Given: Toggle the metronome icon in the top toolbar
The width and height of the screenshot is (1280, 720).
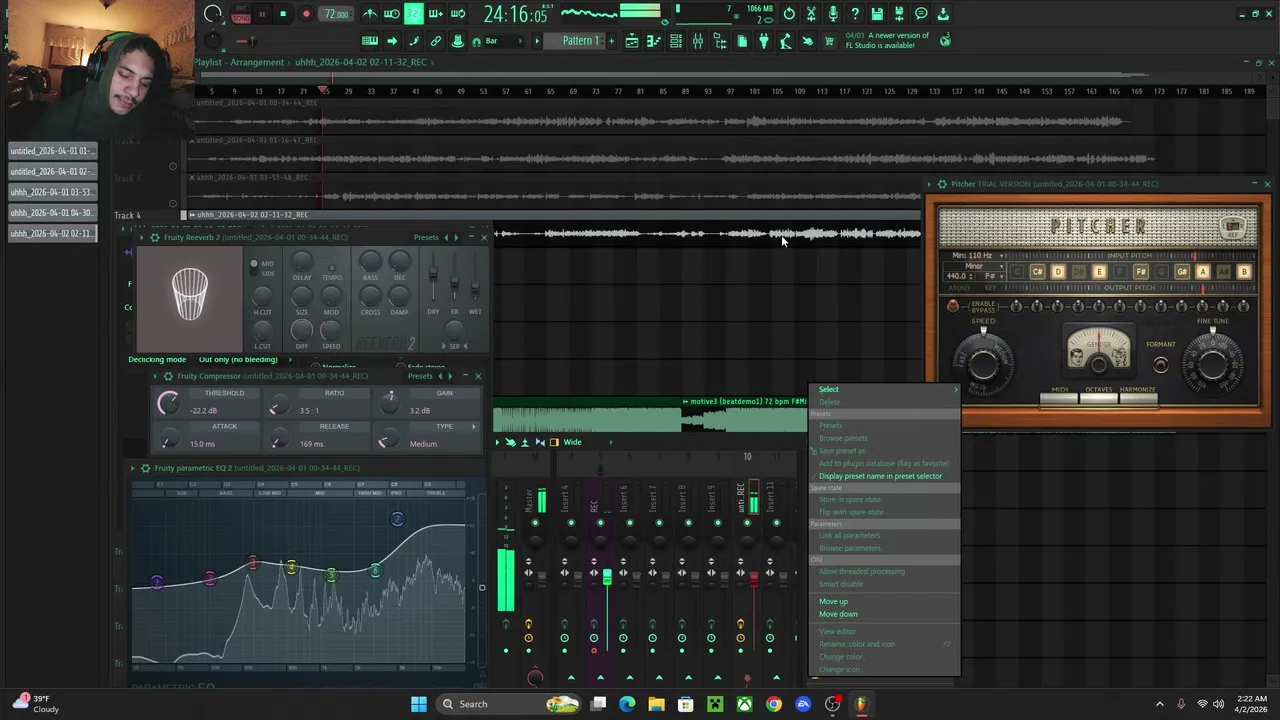Looking at the screenshot, I should click(371, 14).
